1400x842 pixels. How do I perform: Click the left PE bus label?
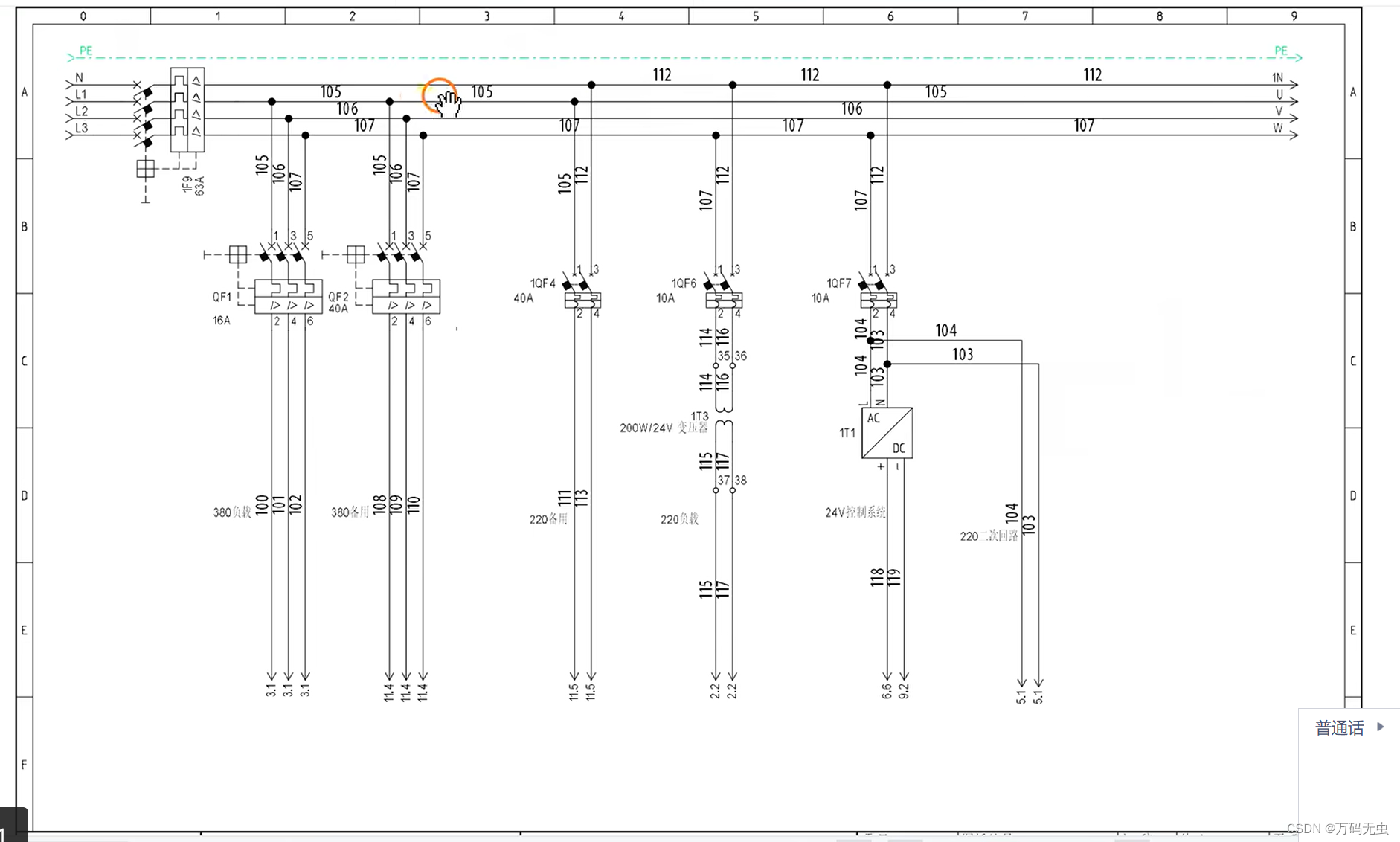click(86, 51)
